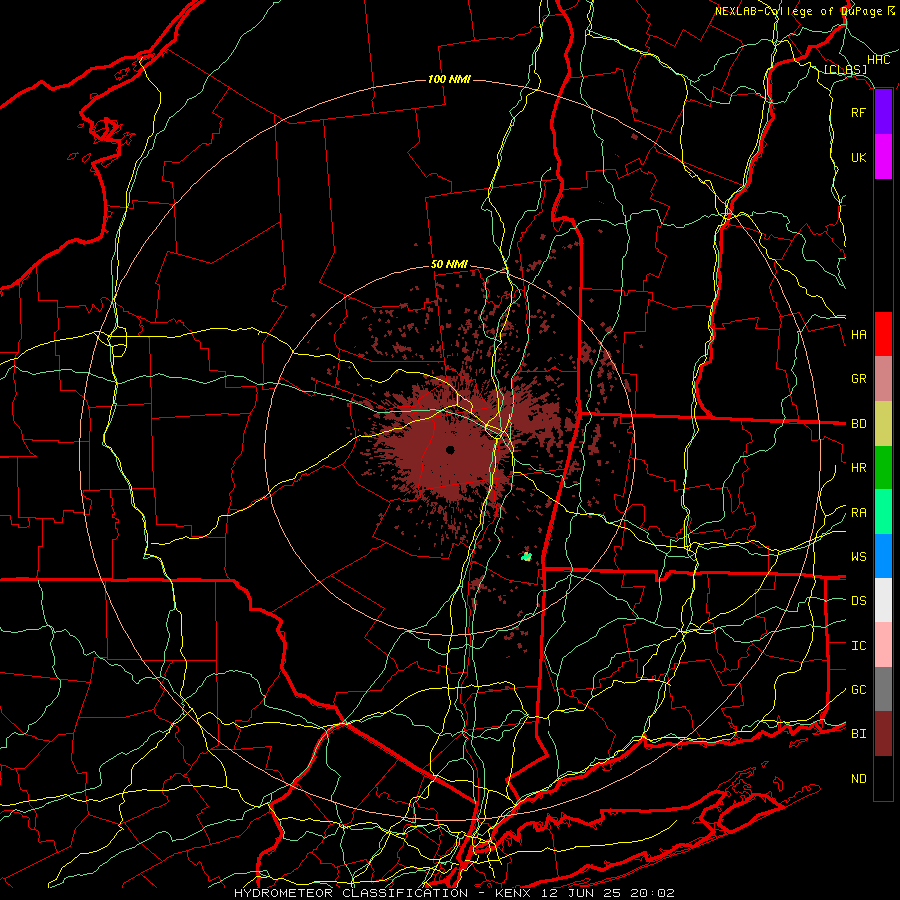Click the BD yellow legend swatch
The image size is (900, 900).
pos(883,423)
